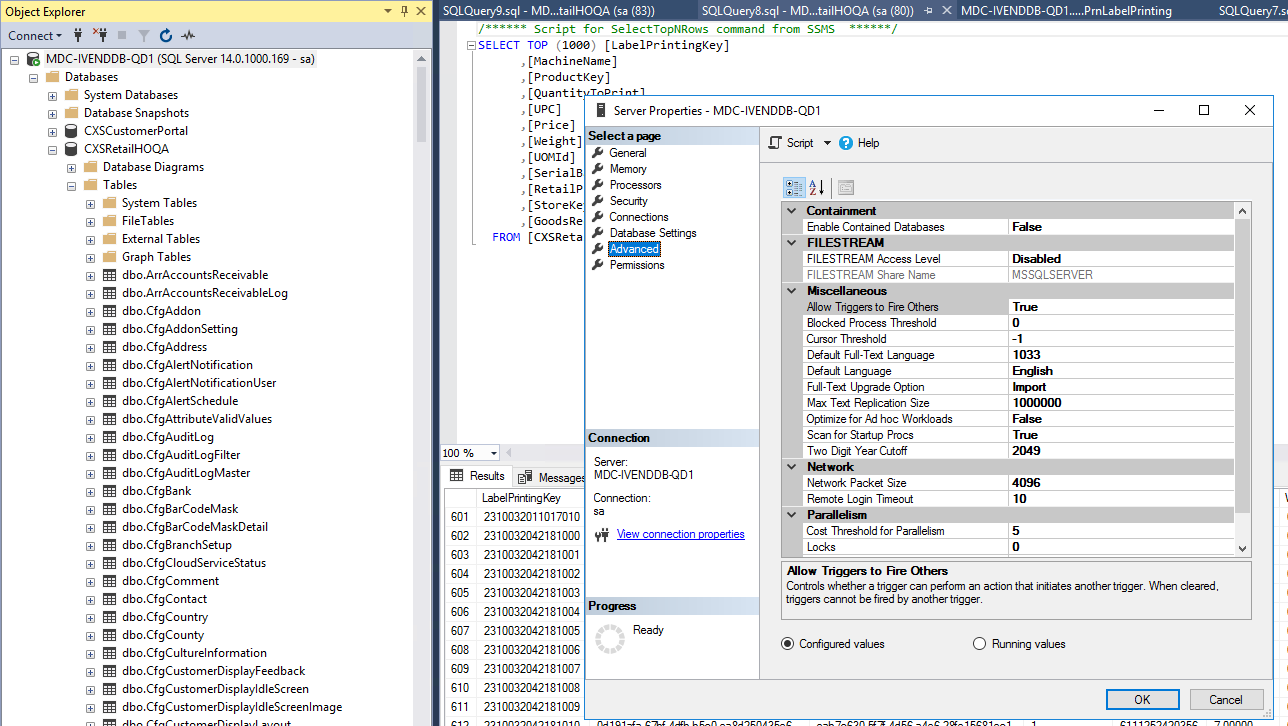Expand the CXSCustomerPortal database
1288x726 pixels.
[52, 131]
